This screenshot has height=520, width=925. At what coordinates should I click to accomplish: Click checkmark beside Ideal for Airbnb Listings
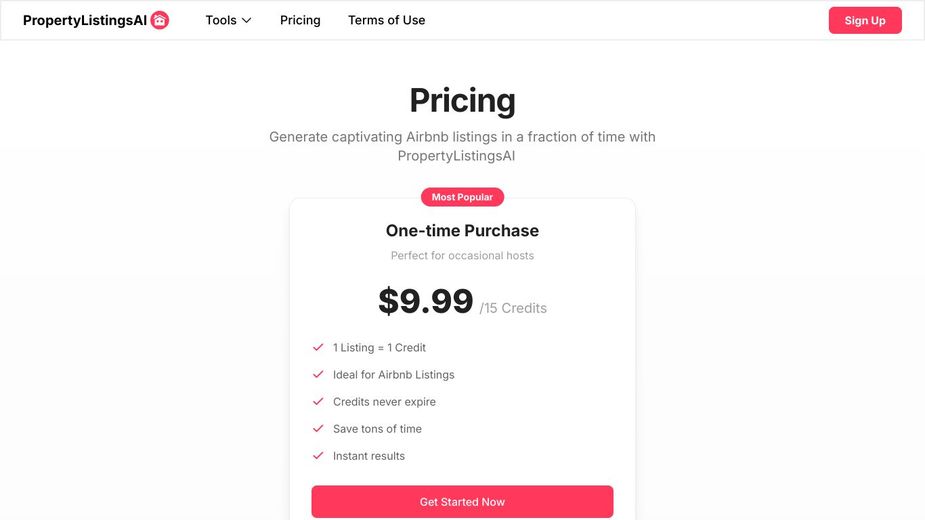pyautogui.click(x=318, y=374)
